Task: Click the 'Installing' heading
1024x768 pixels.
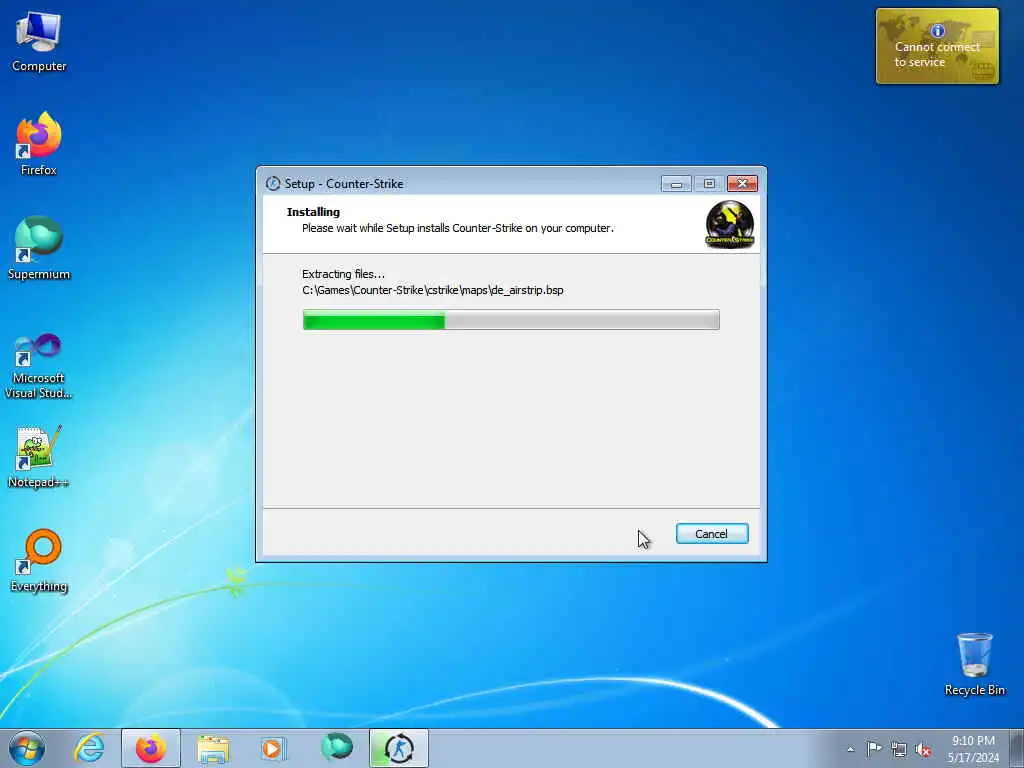Action: [x=313, y=212]
